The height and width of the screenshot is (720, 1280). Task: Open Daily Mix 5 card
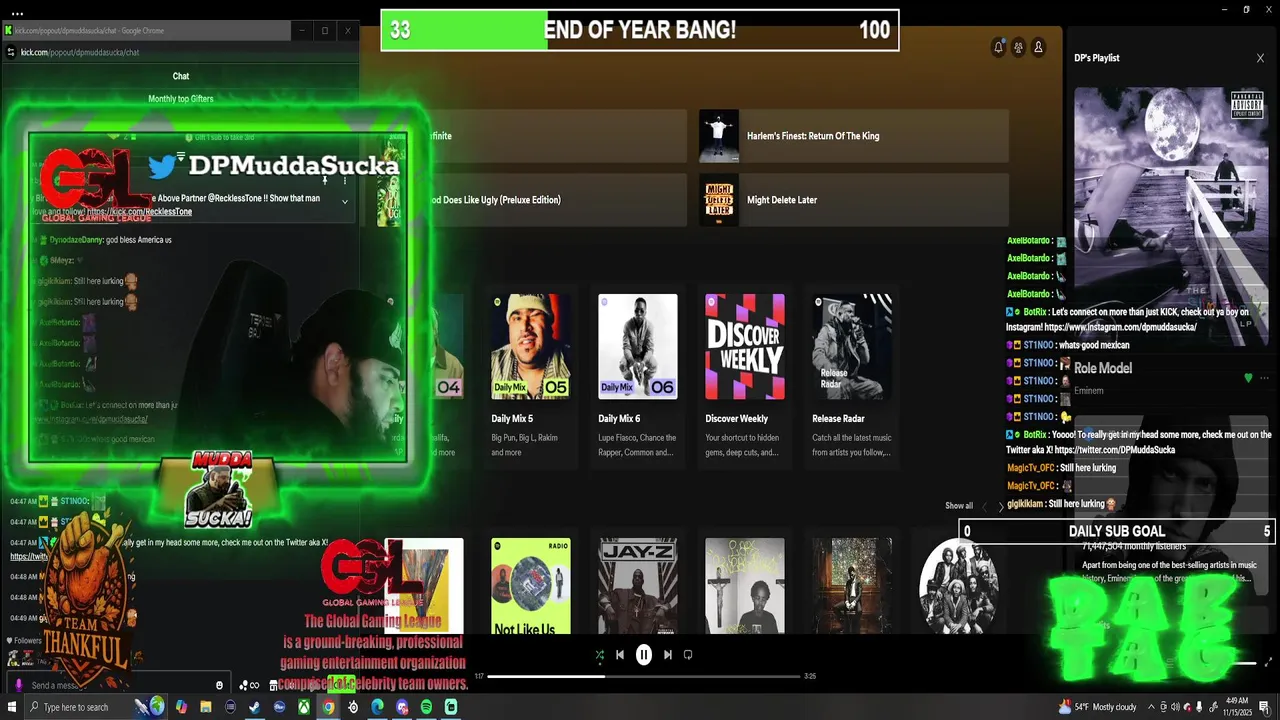[x=531, y=378]
